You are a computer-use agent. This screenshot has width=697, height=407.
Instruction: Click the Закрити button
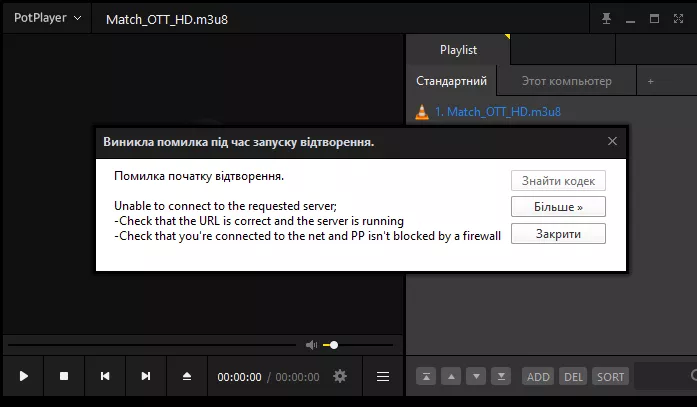[558, 234]
